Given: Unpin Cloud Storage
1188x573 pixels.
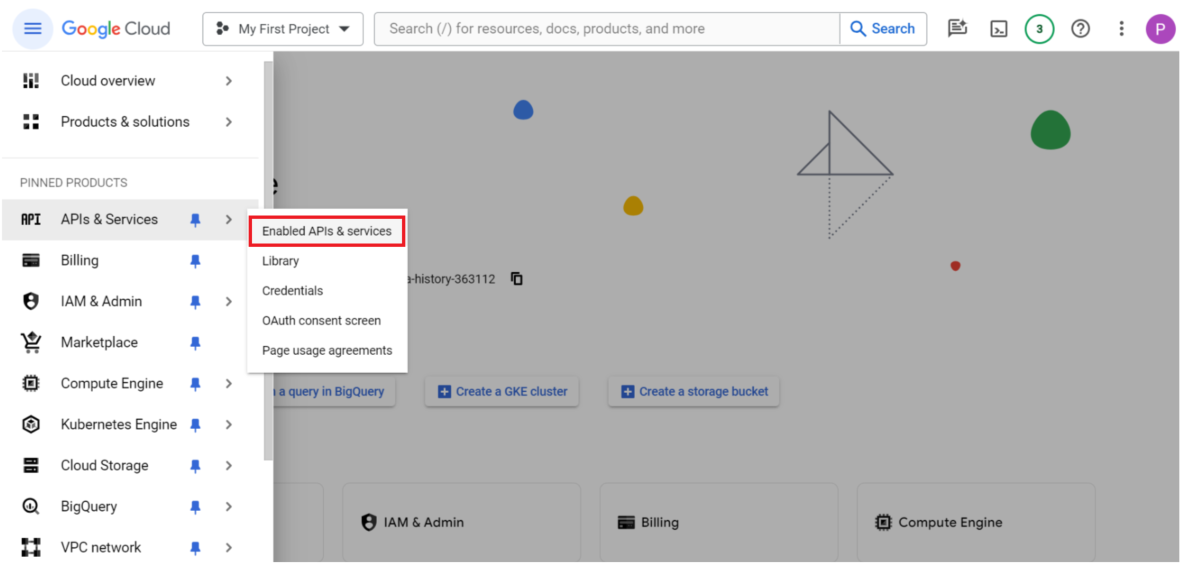Looking at the screenshot, I should click(195, 465).
